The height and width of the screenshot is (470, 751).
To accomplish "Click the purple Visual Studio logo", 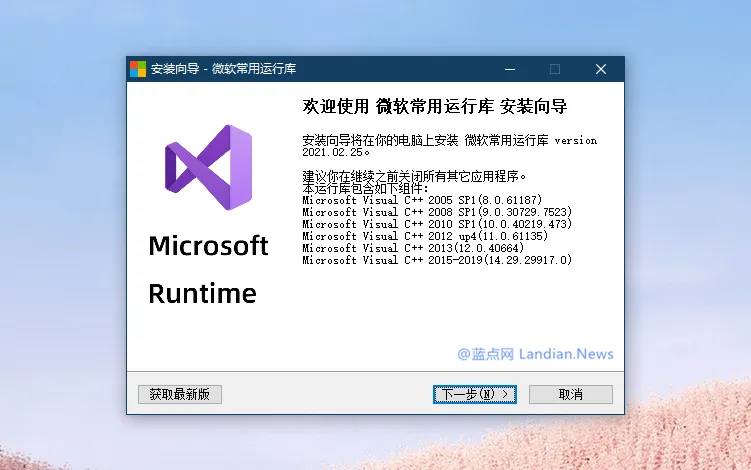I will pyautogui.click(x=208, y=167).
